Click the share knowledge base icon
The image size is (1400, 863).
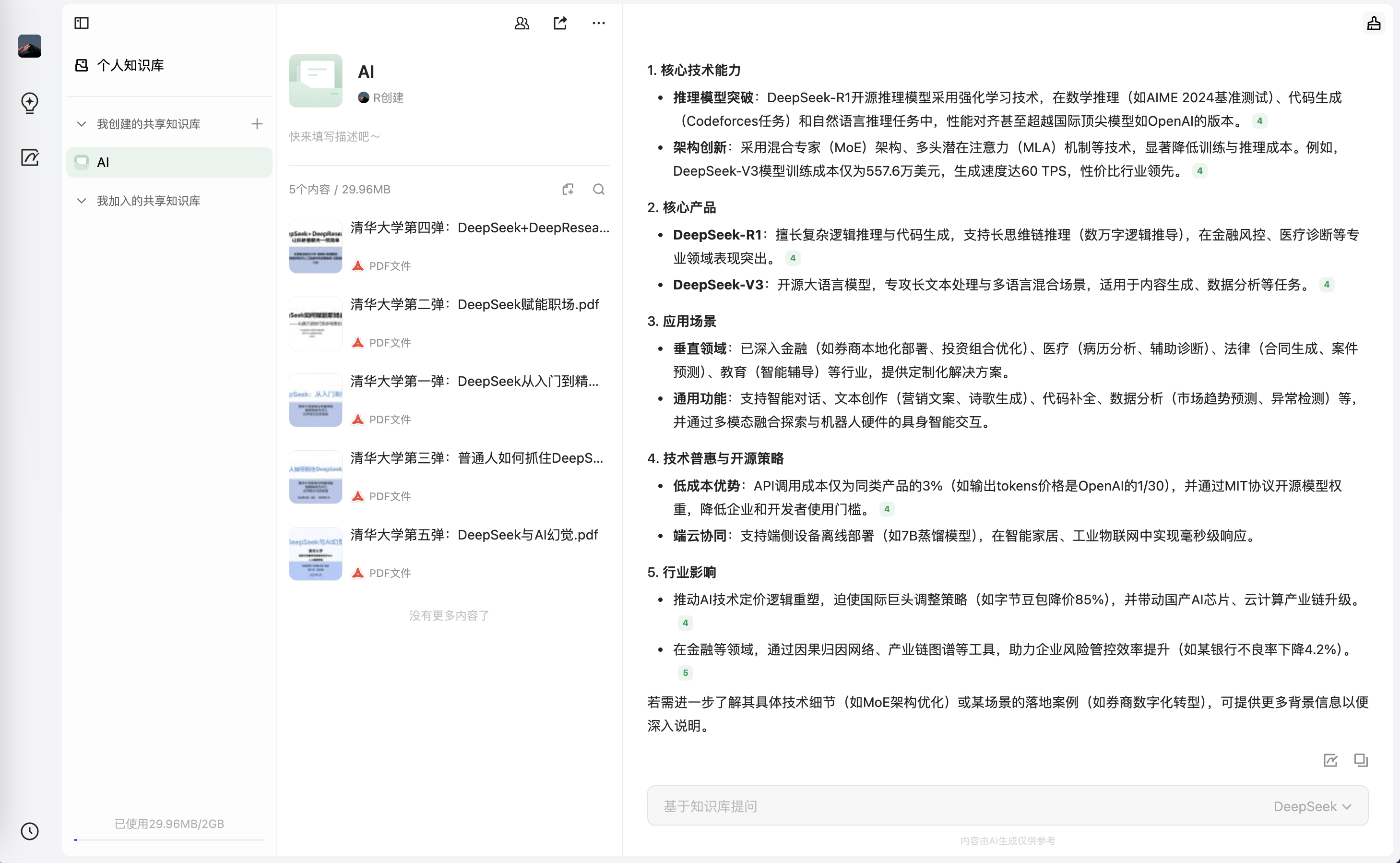[x=560, y=23]
